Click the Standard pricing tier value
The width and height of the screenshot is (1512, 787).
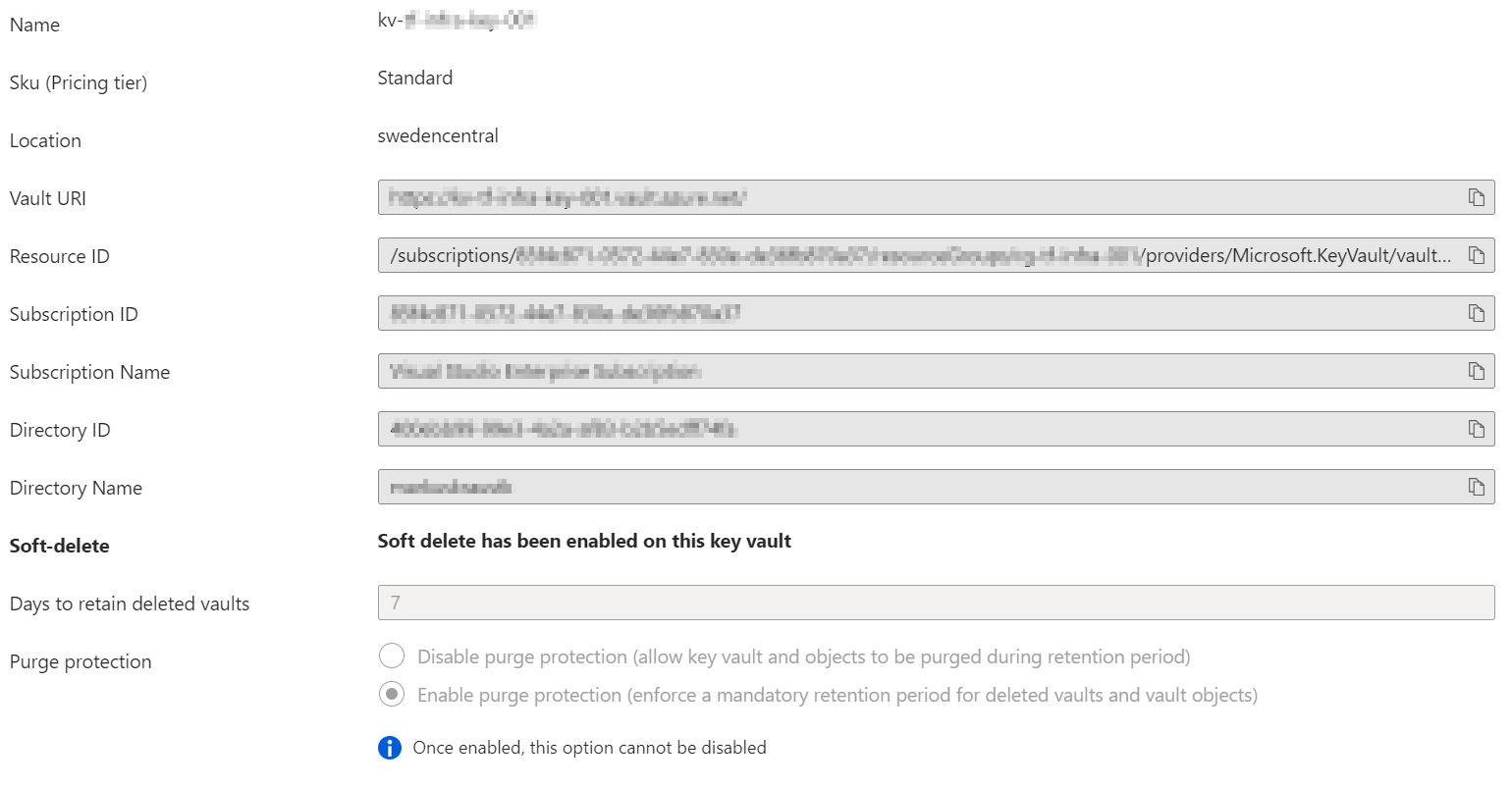(415, 78)
